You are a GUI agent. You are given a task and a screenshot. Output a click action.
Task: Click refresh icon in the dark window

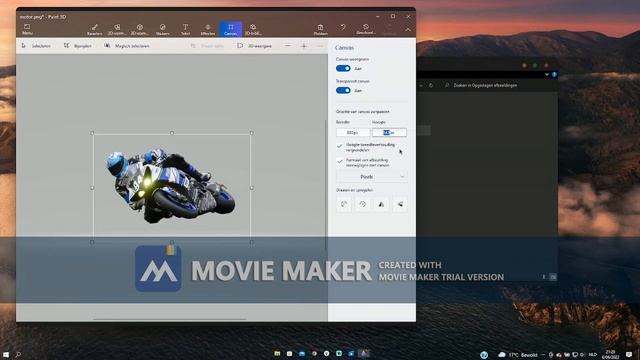tap(431, 85)
